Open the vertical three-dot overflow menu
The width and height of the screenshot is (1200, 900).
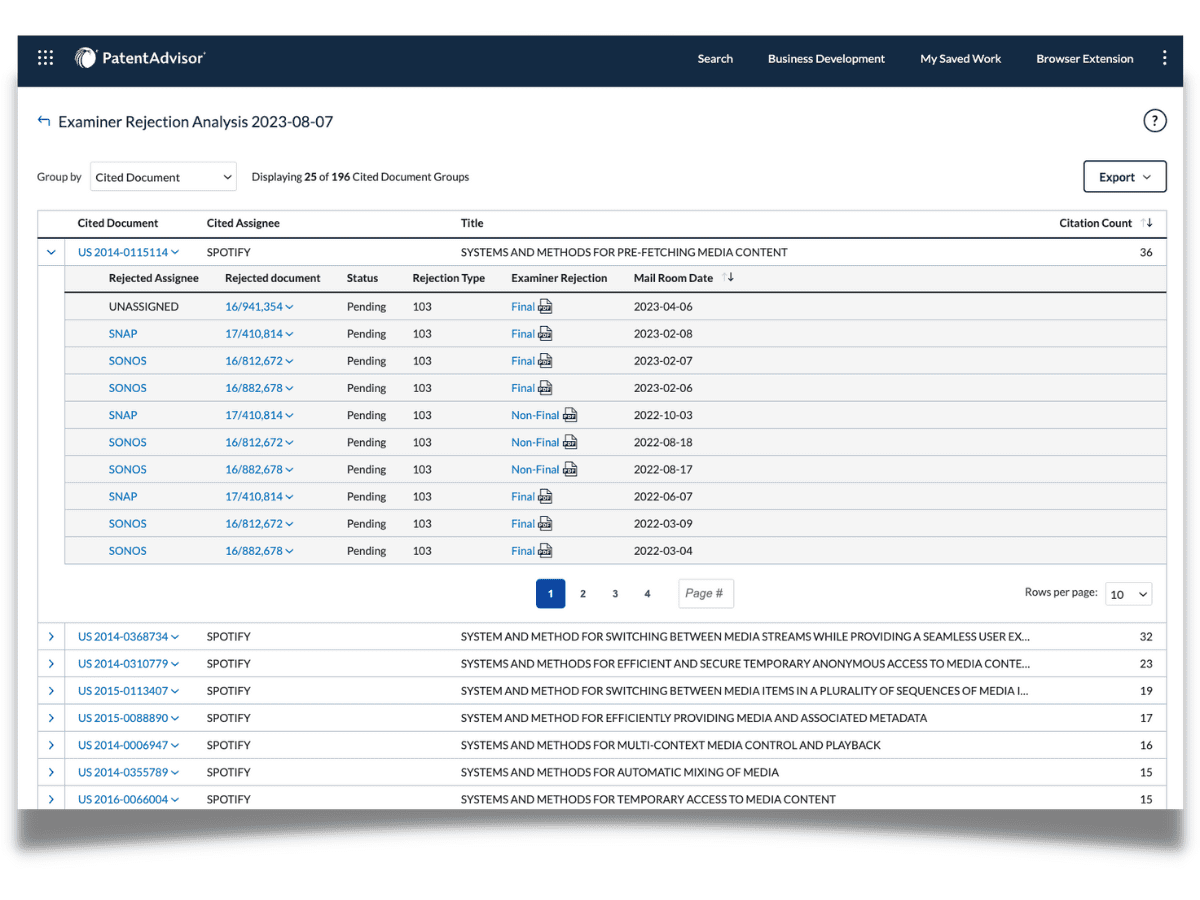(x=1164, y=58)
